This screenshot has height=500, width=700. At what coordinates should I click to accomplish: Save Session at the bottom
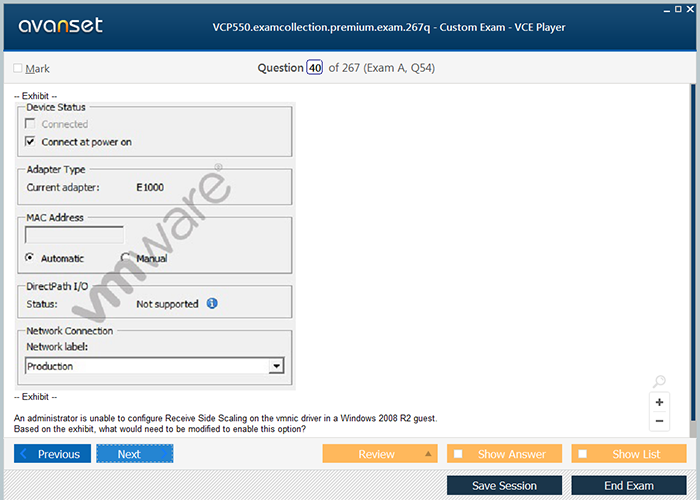(x=504, y=485)
